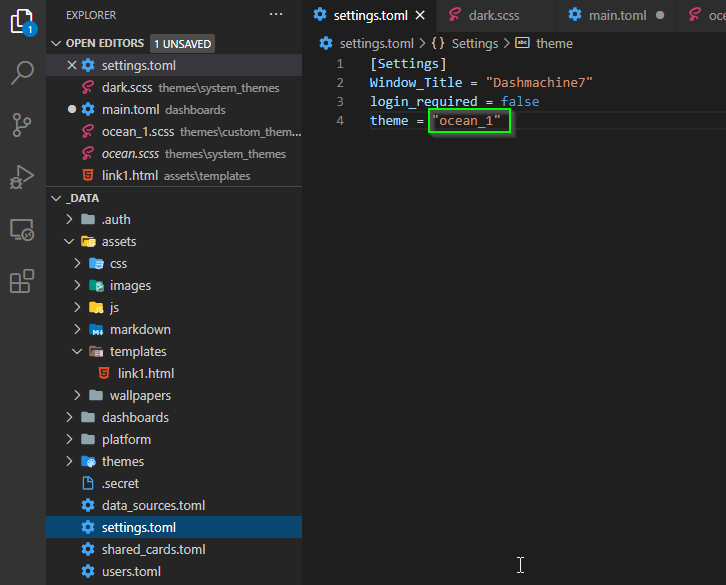The image size is (726, 585).
Task: Click the js folder icon
Action: pyautogui.click(x=96, y=307)
